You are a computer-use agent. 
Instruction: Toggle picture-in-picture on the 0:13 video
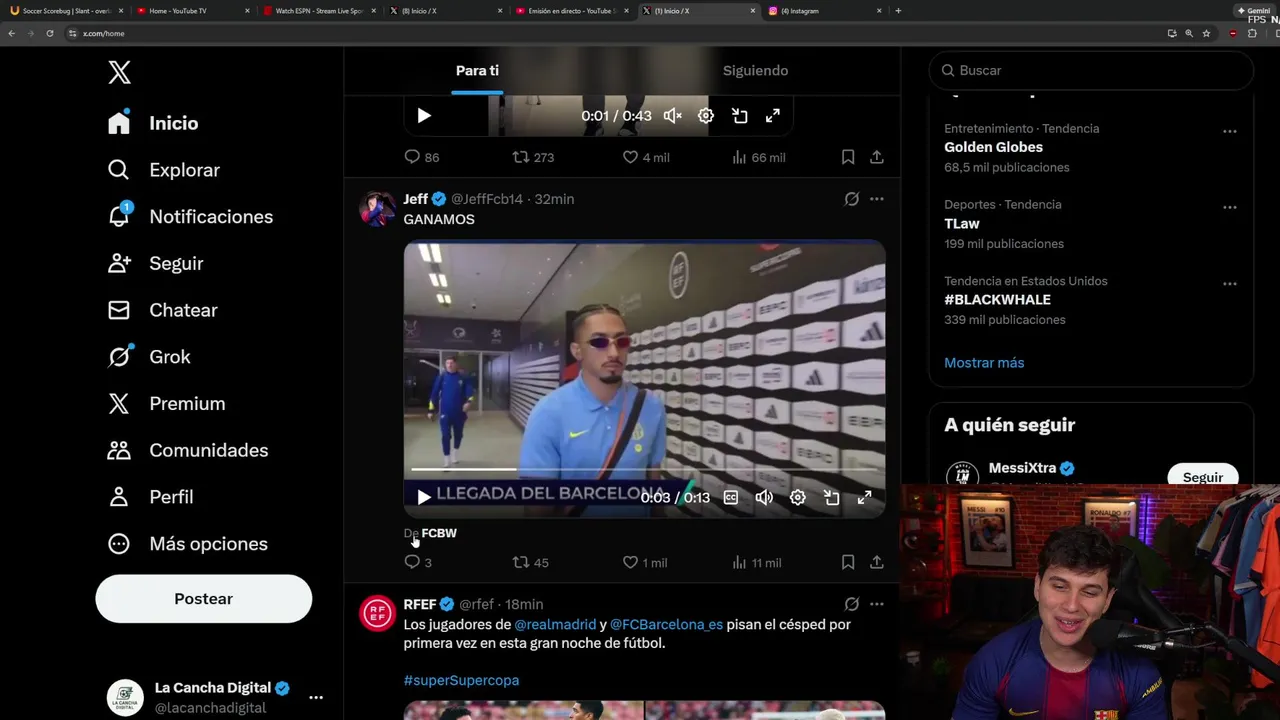(x=831, y=497)
